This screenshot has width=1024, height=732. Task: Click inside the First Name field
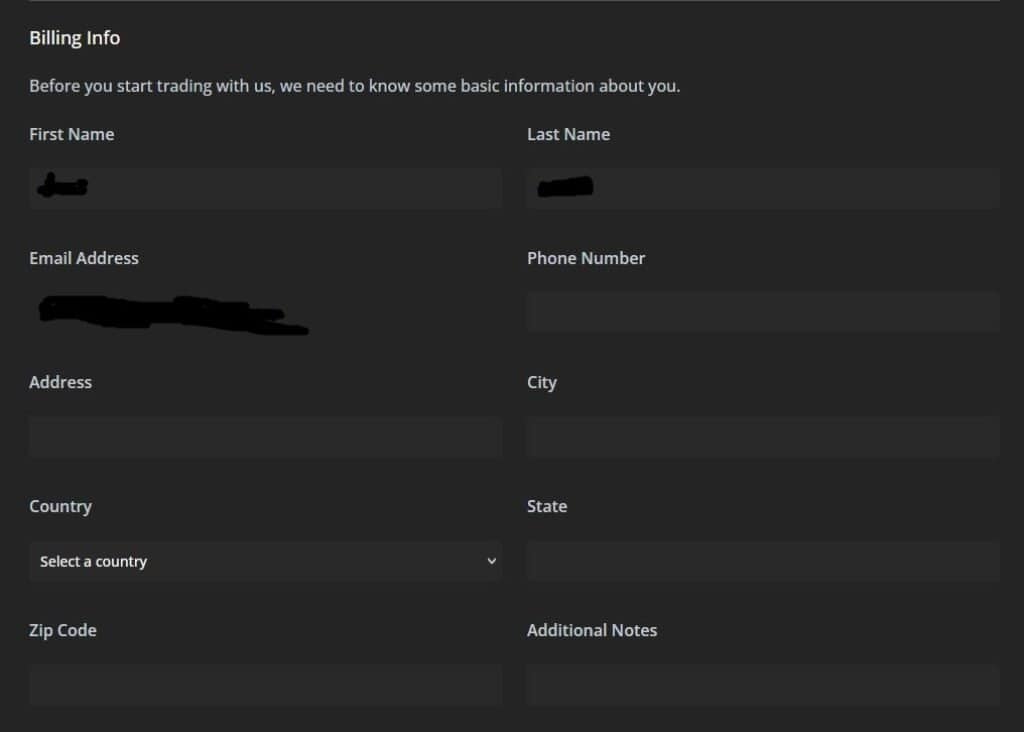[265, 187]
